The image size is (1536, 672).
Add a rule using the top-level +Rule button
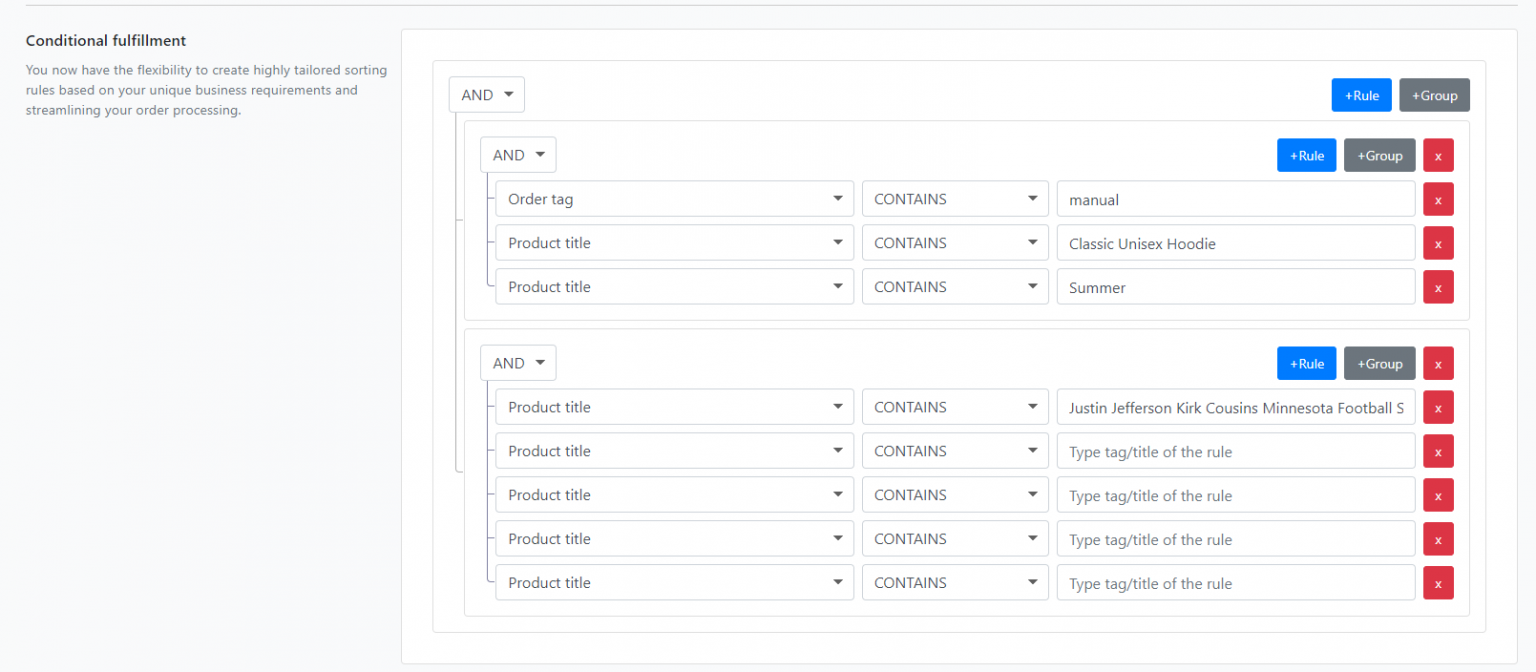[1361, 94]
